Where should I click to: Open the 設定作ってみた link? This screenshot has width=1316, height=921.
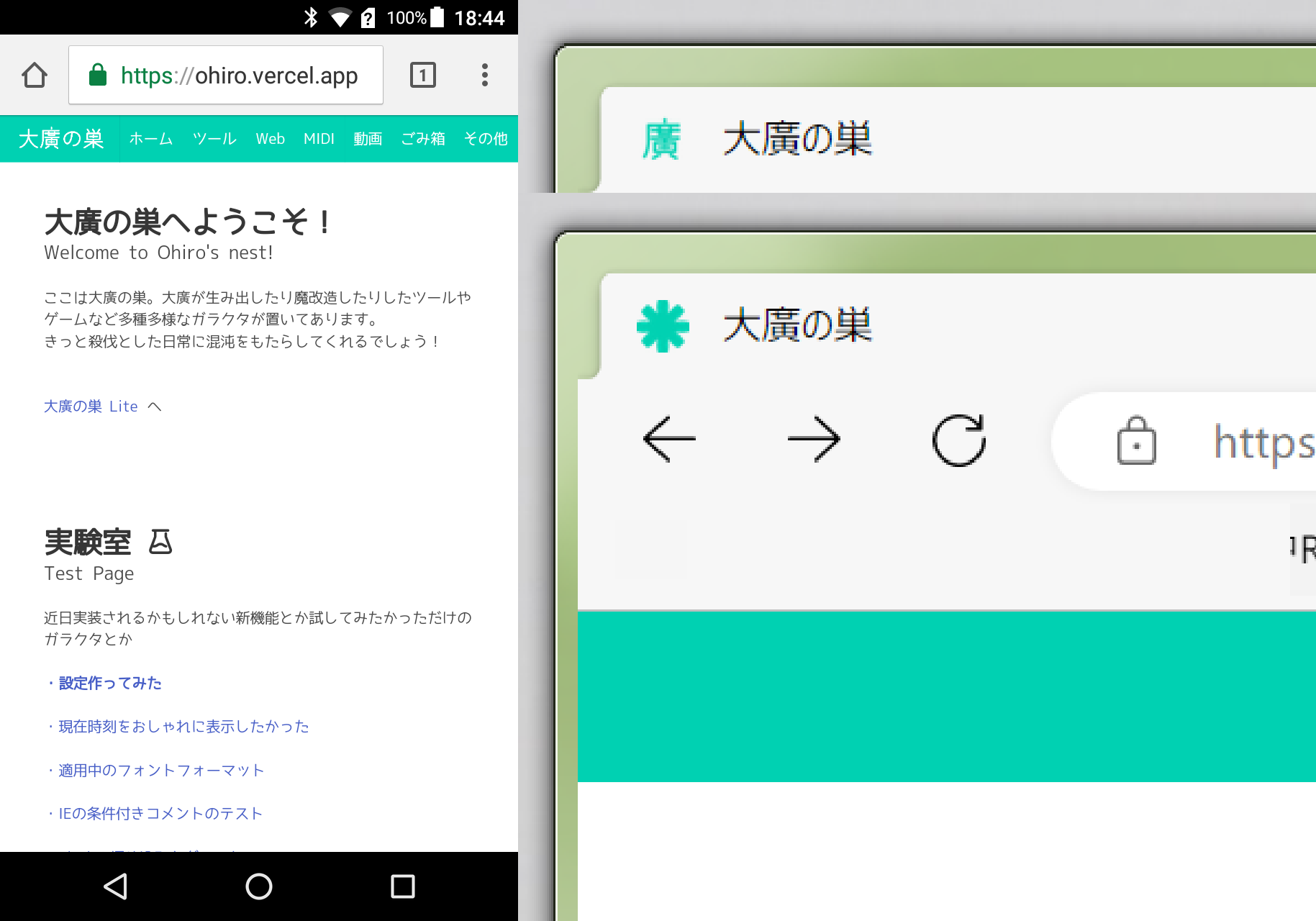[110, 683]
